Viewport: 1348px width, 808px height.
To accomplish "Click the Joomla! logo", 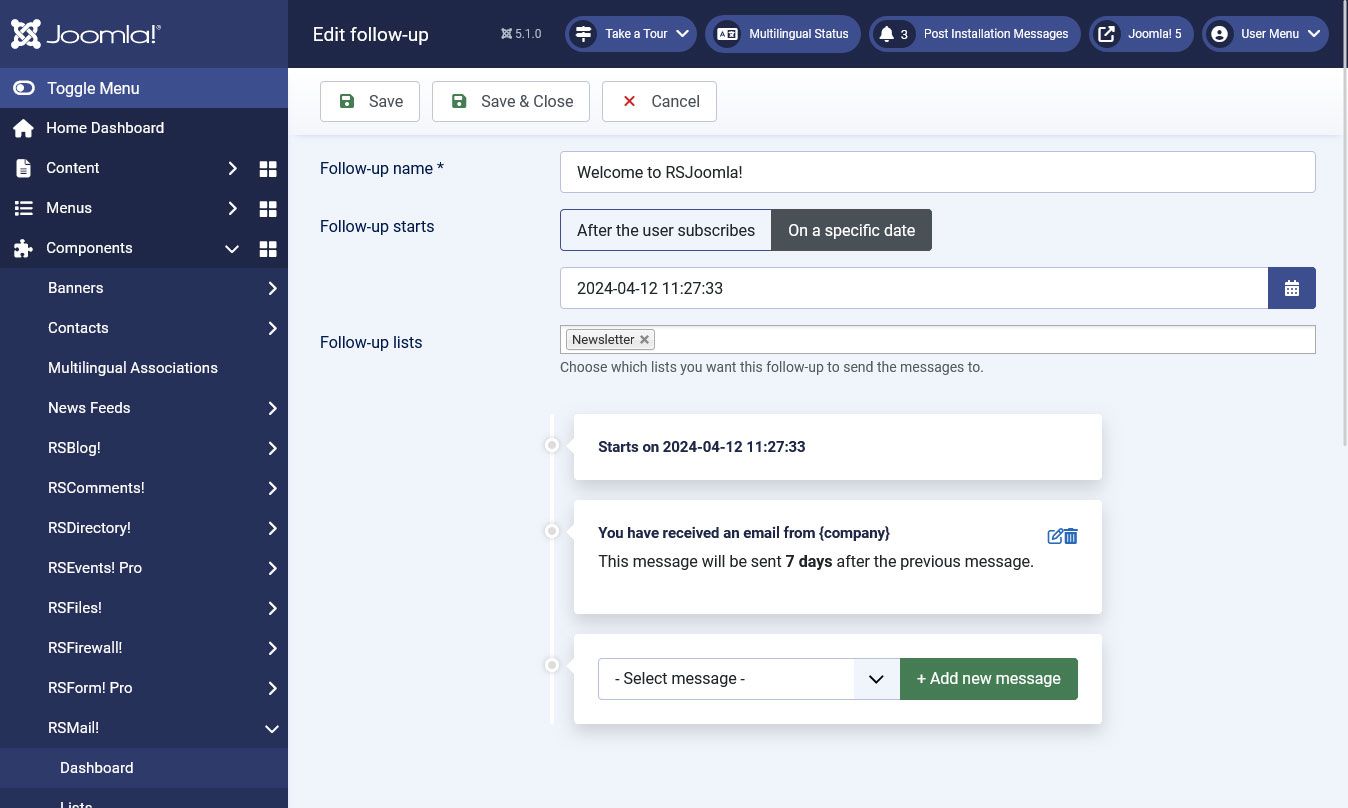I will pyautogui.click(x=86, y=34).
